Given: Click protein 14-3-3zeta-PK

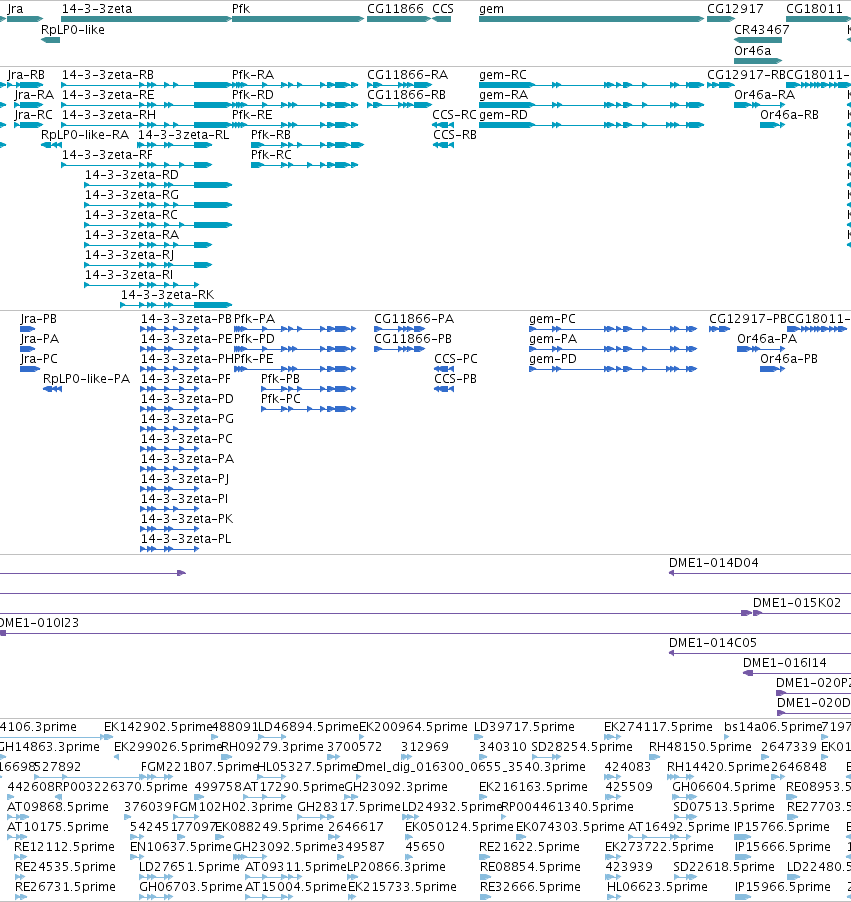Looking at the screenshot, I should [x=187, y=519].
